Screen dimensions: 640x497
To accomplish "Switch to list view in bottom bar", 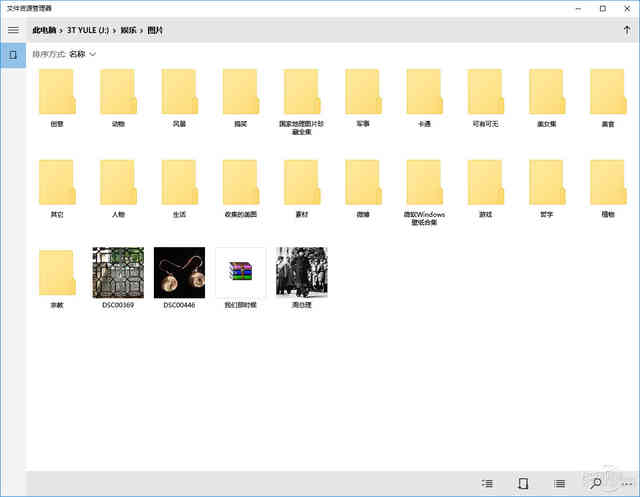I will [x=560, y=483].
